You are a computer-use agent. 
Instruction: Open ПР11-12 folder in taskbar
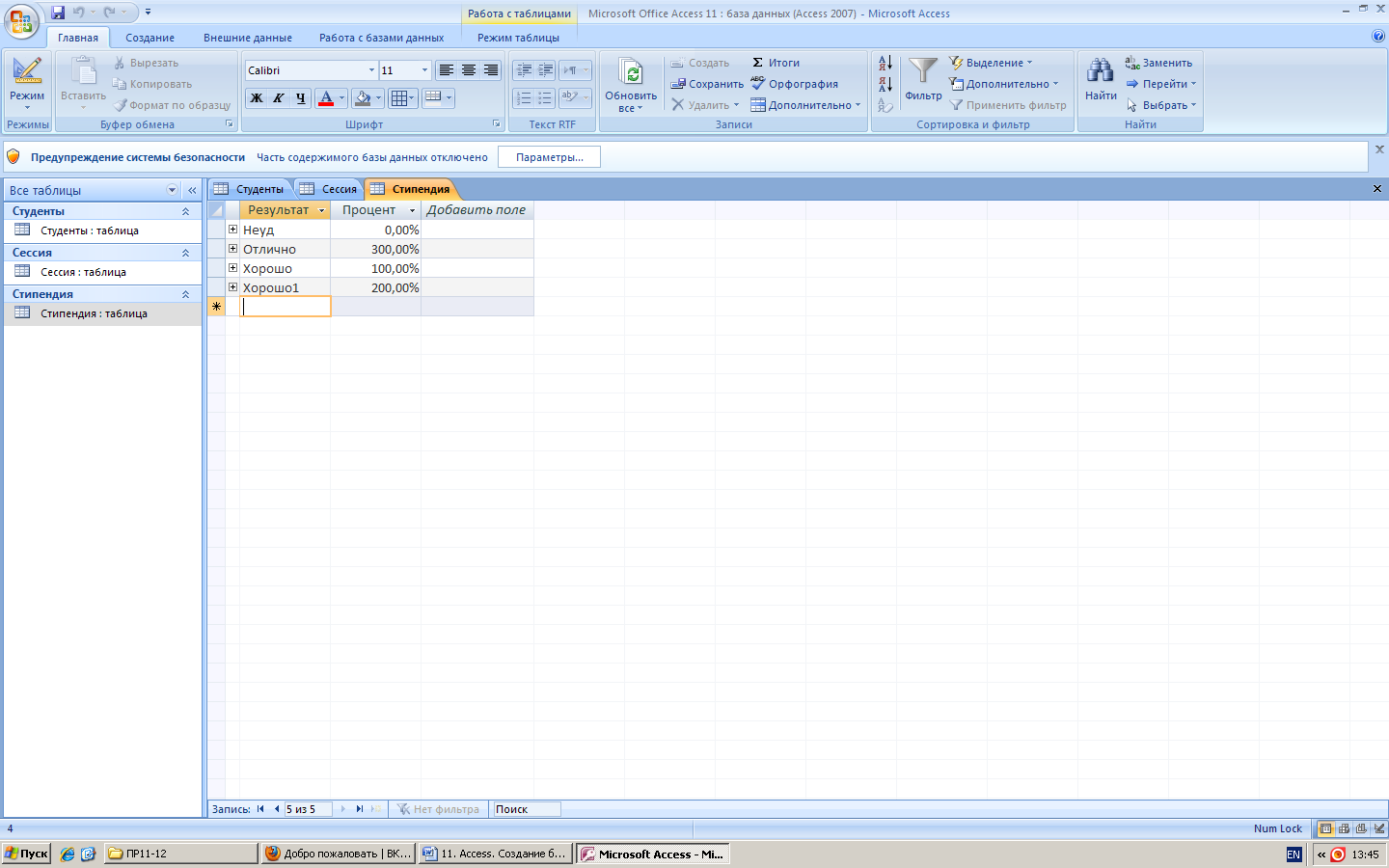pos(180,854)
